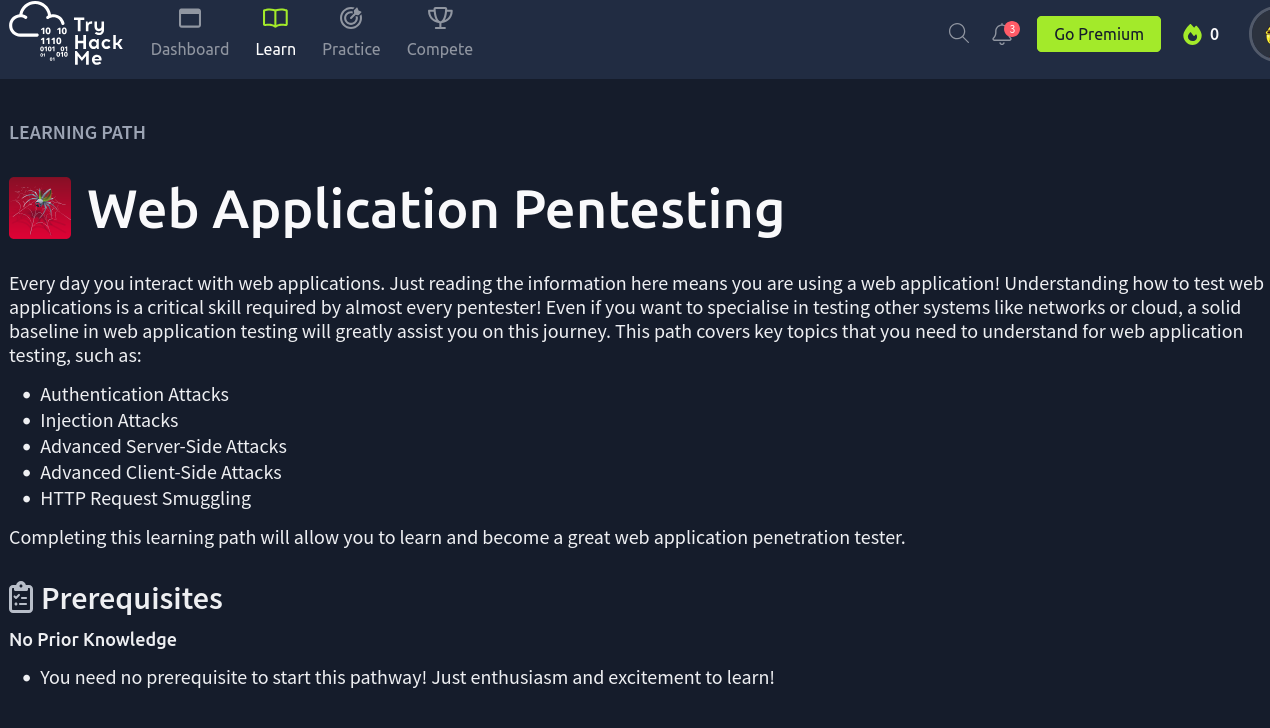1270x728 pixels.
Task: Open notifications via the bell icon
Action: click(1001, 34)
